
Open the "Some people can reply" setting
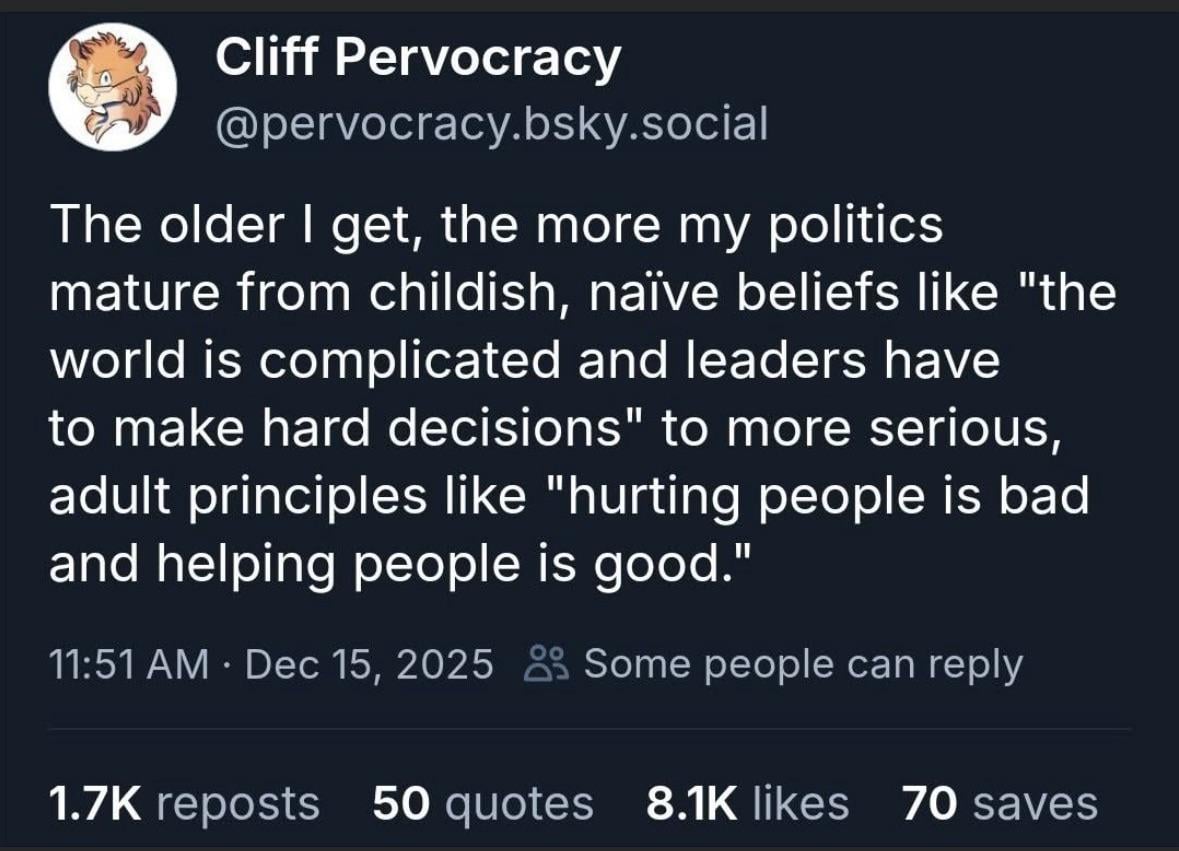(x=802, y=663)
